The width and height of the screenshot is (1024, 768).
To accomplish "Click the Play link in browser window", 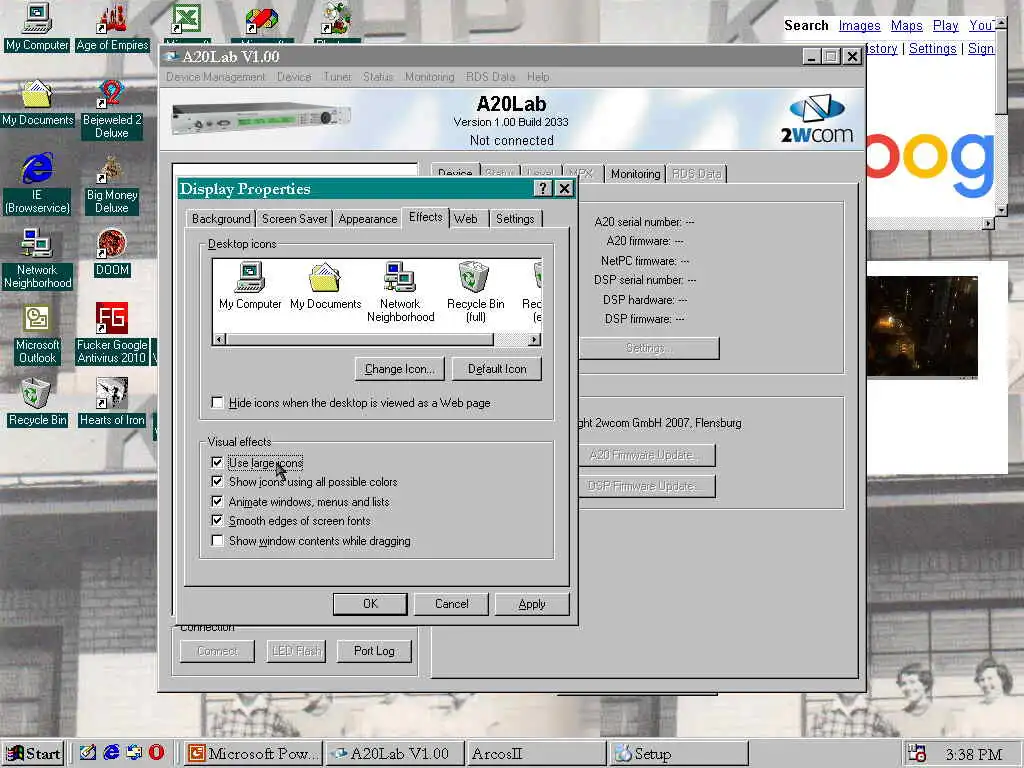I will point(946,25).
